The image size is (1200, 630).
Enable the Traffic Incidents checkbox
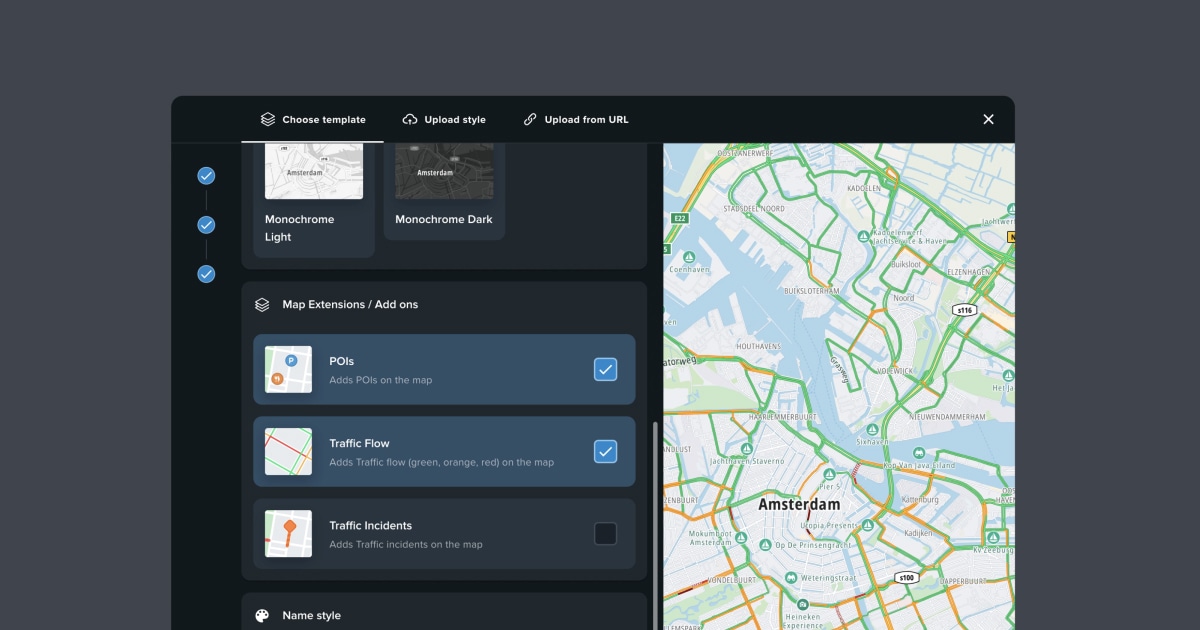tap(605, 533)
